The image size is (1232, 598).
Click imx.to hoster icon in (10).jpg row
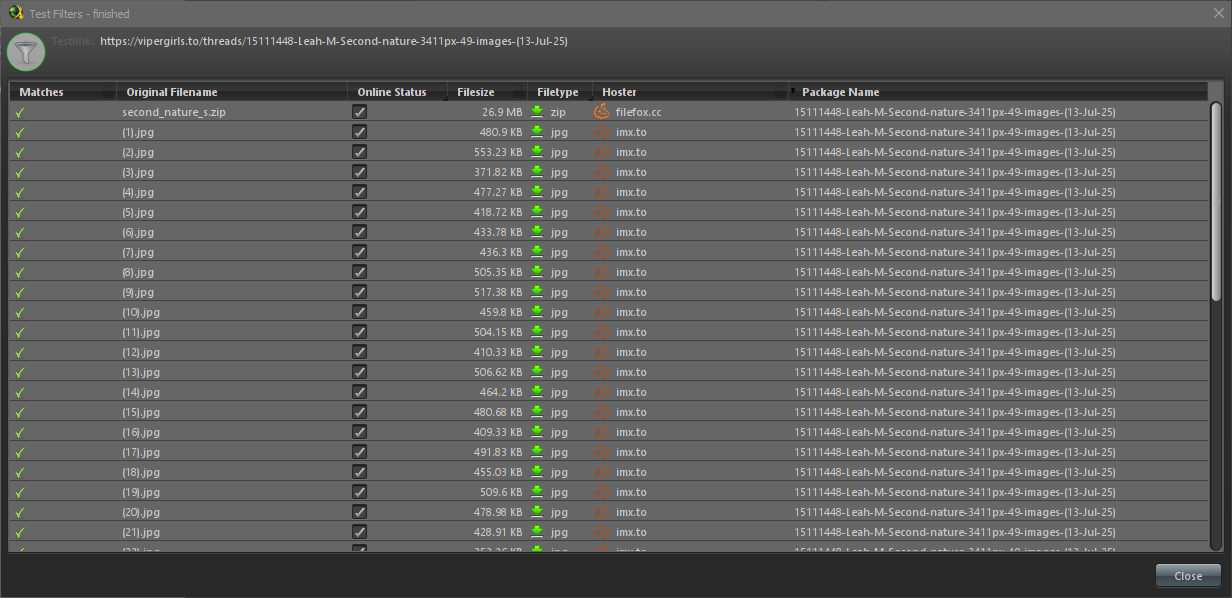(602, 312)
